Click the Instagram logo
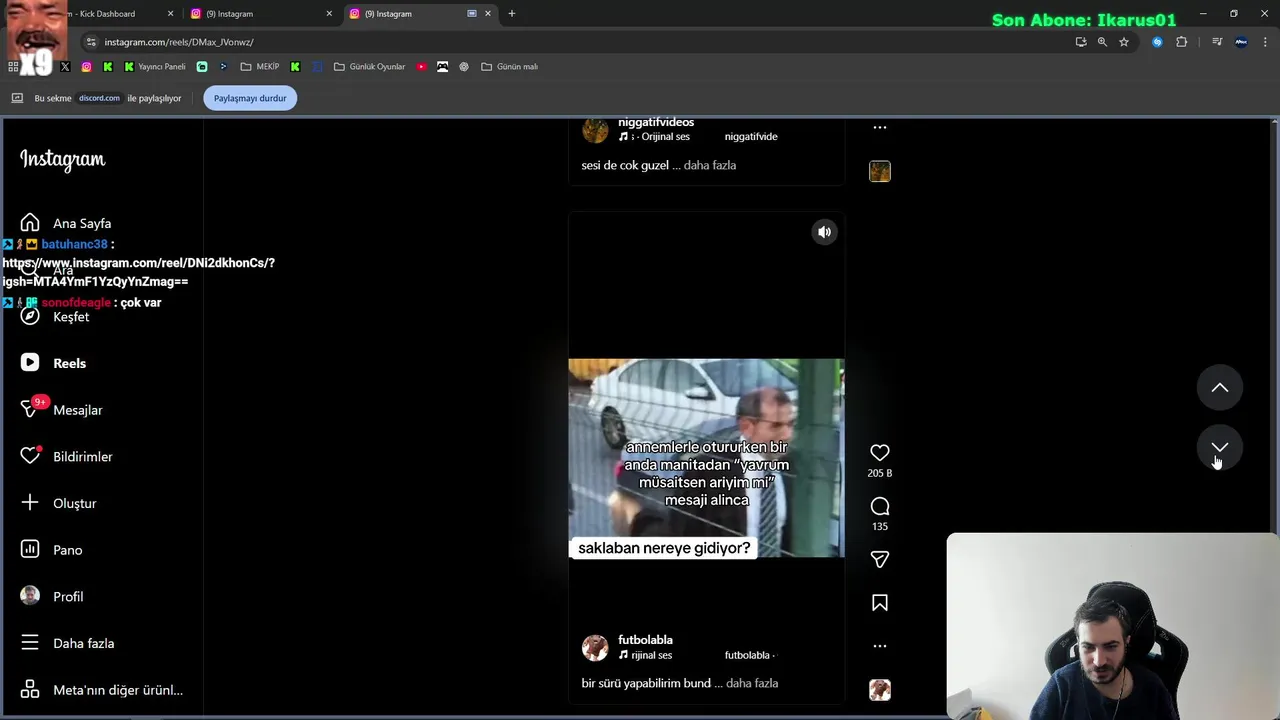 (62, 160)
